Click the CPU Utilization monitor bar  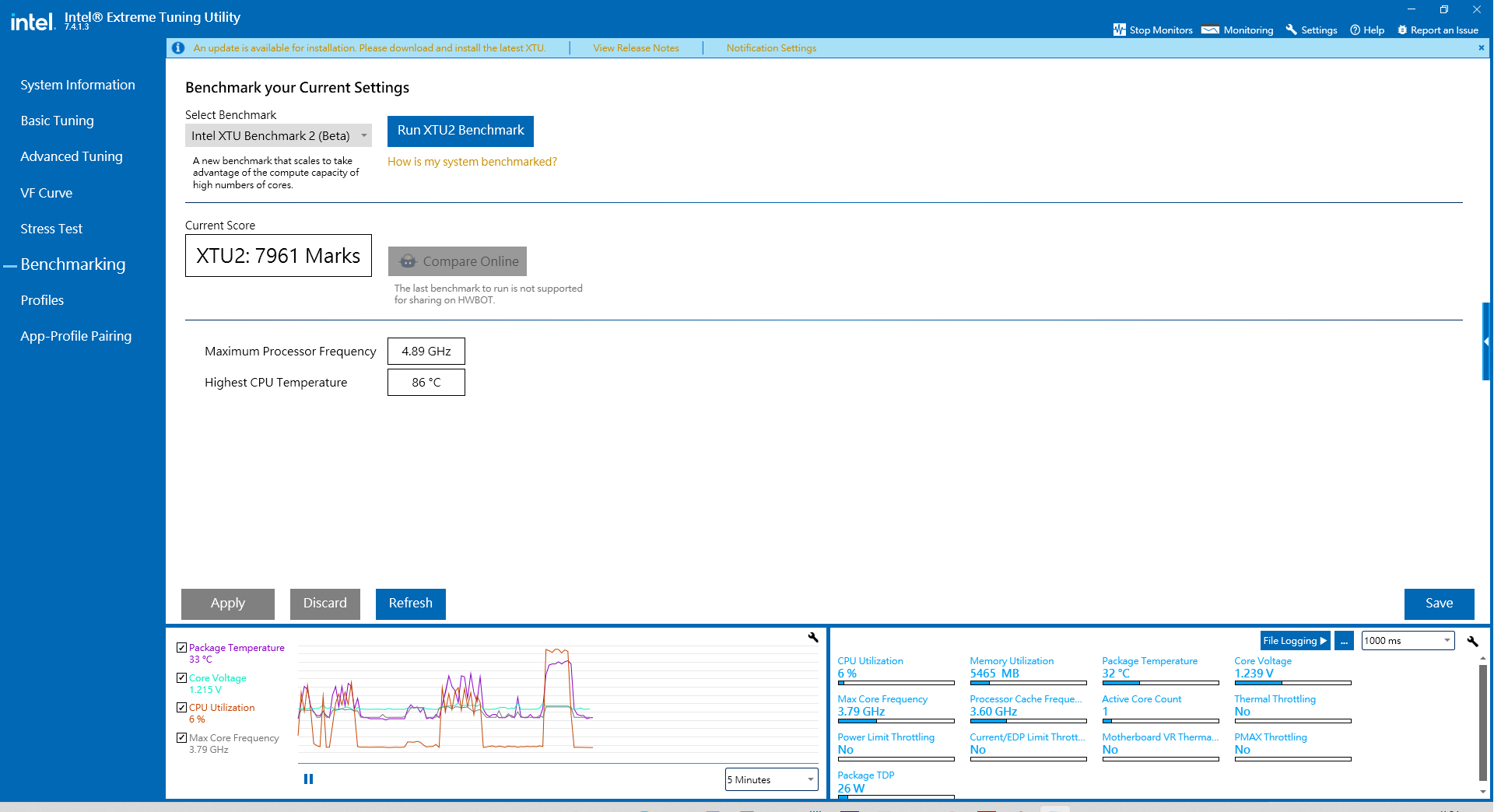tap(896, 683)
